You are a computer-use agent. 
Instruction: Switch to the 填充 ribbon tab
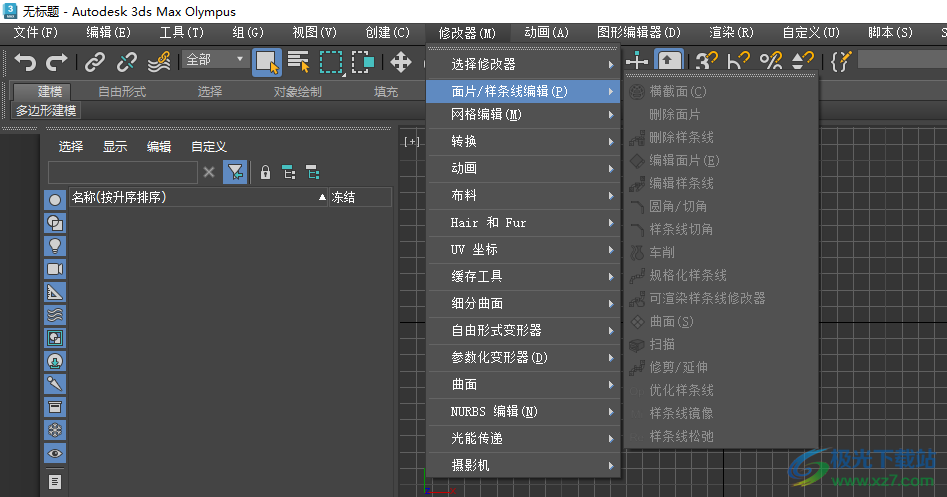click(386, 92)
